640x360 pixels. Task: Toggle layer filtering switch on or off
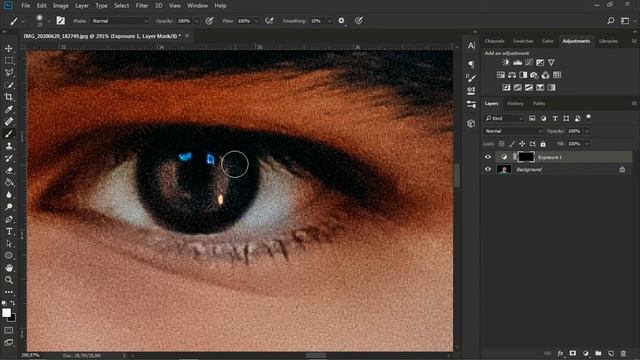tap(588, 117)
